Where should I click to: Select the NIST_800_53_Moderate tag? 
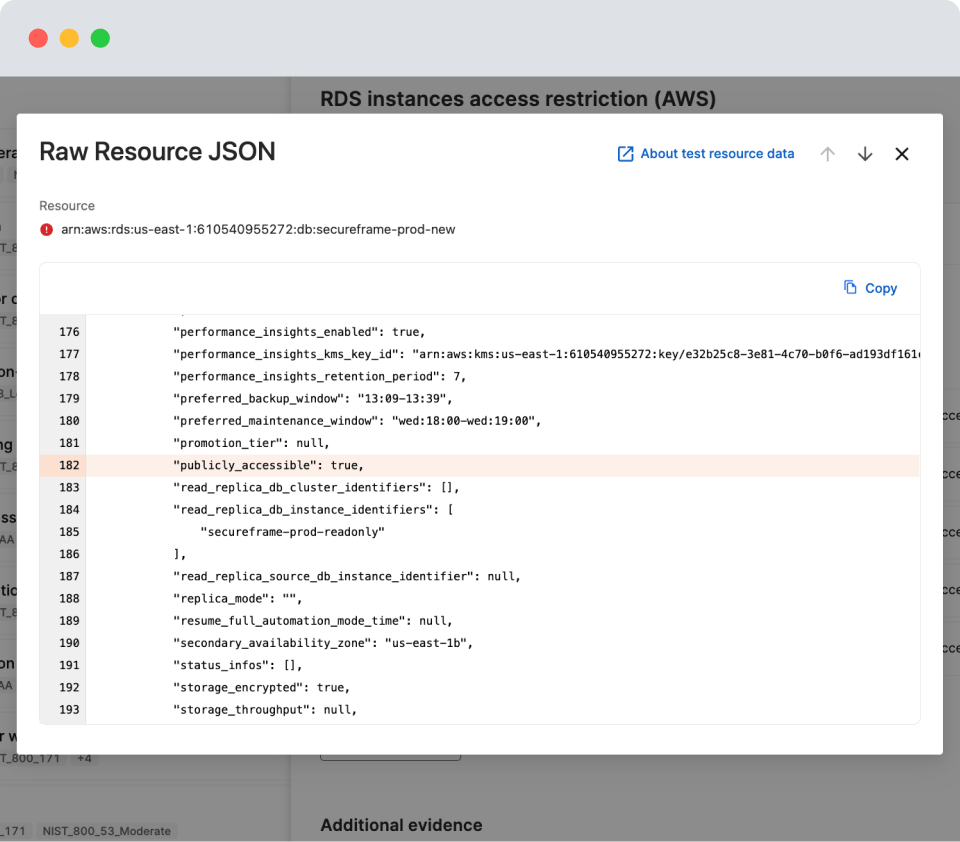[x=106, y=831]
